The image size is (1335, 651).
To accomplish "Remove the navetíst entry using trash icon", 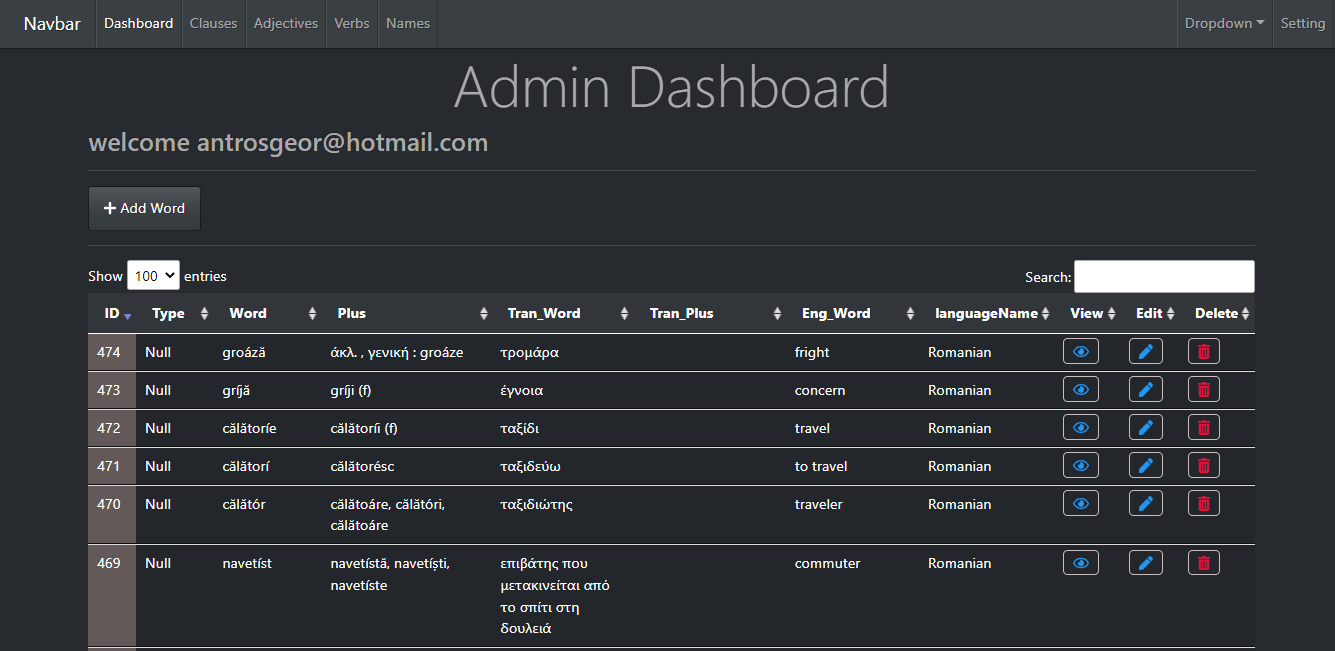I will click(x=1203, y=563).
